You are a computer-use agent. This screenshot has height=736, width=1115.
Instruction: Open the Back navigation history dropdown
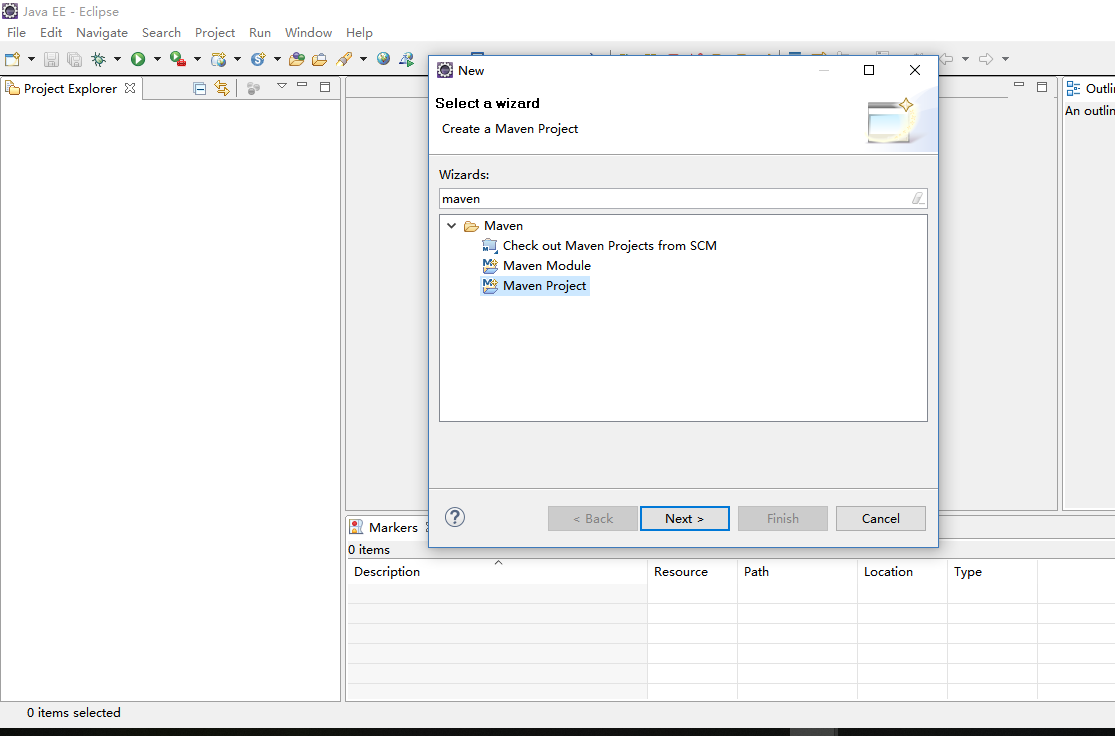click(966, 59)
